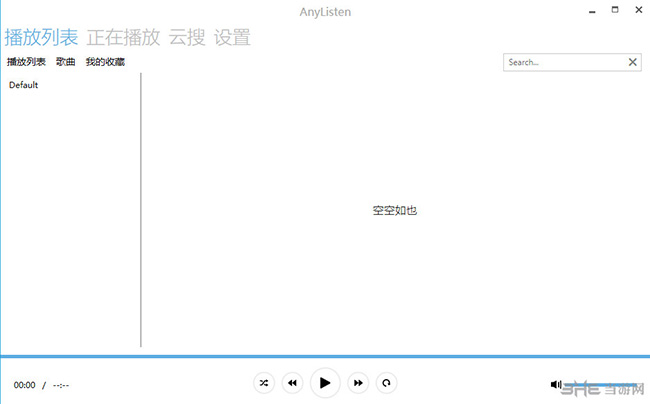Screen dimensions: 650x404
Task: Toggle shuffle playback mode
Action: click(x=264, y=383)
